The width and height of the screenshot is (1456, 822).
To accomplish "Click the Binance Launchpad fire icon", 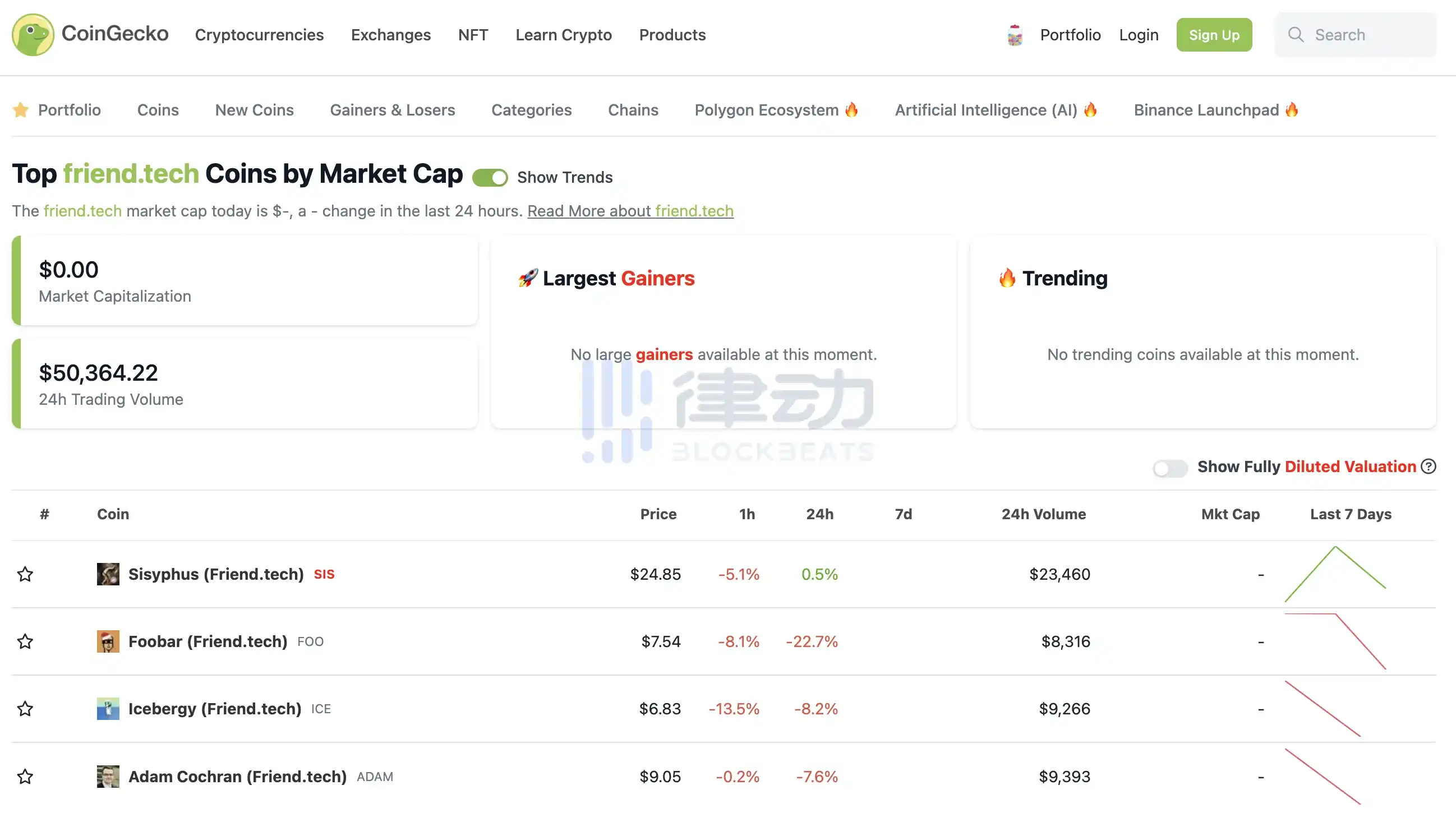I will point(1292,109).
